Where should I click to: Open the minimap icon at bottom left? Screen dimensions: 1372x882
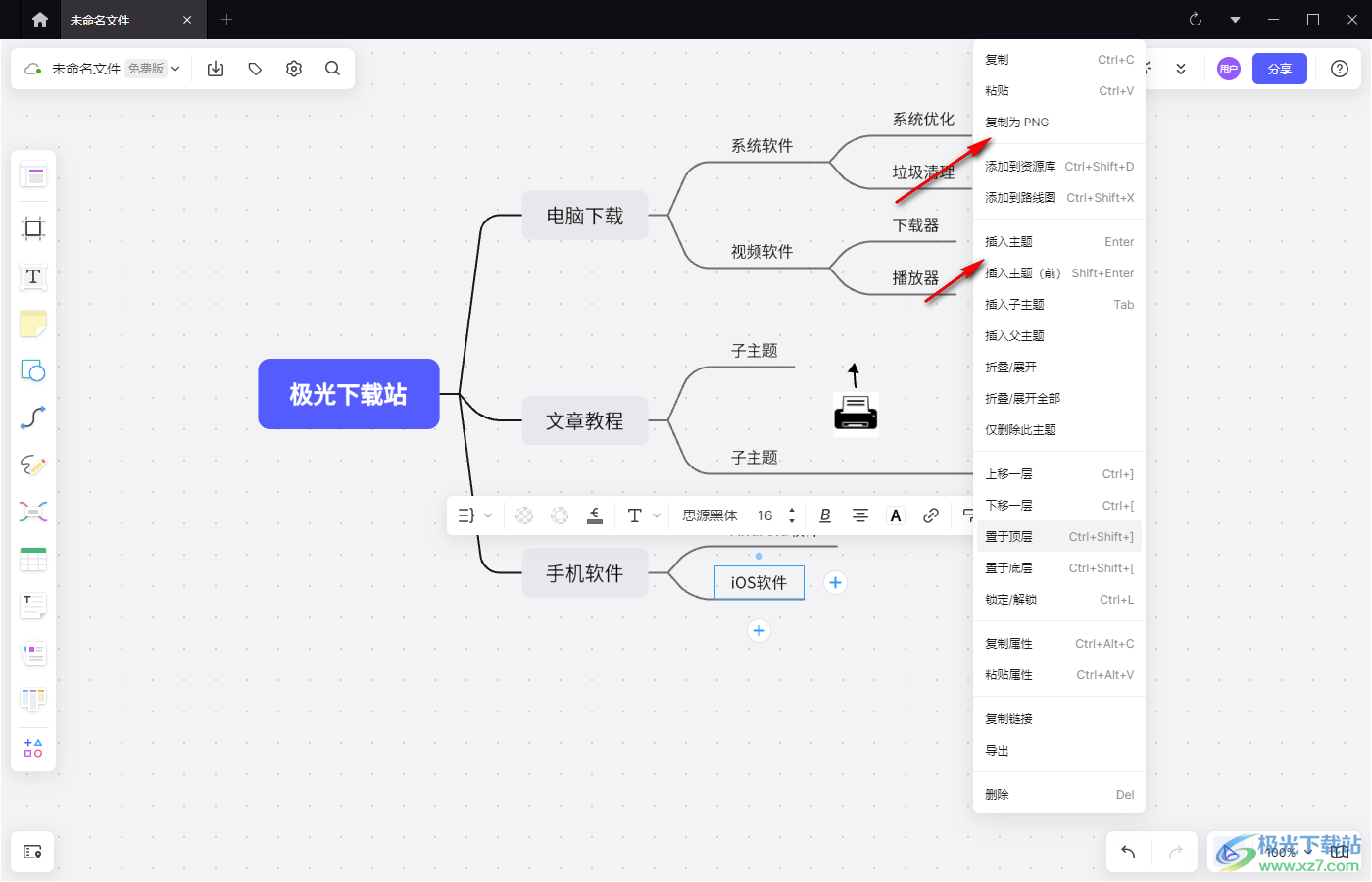[32, 852]
